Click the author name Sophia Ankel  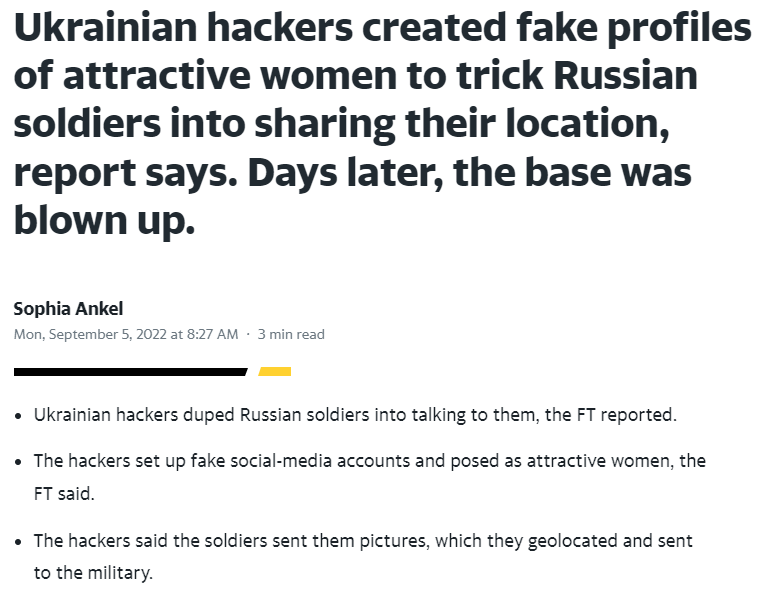tap(68, 308)
